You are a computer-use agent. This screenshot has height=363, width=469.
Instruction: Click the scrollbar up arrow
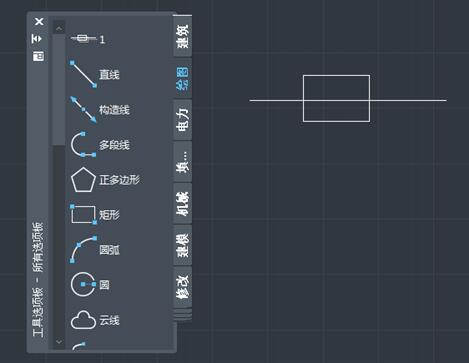(59, 29)
